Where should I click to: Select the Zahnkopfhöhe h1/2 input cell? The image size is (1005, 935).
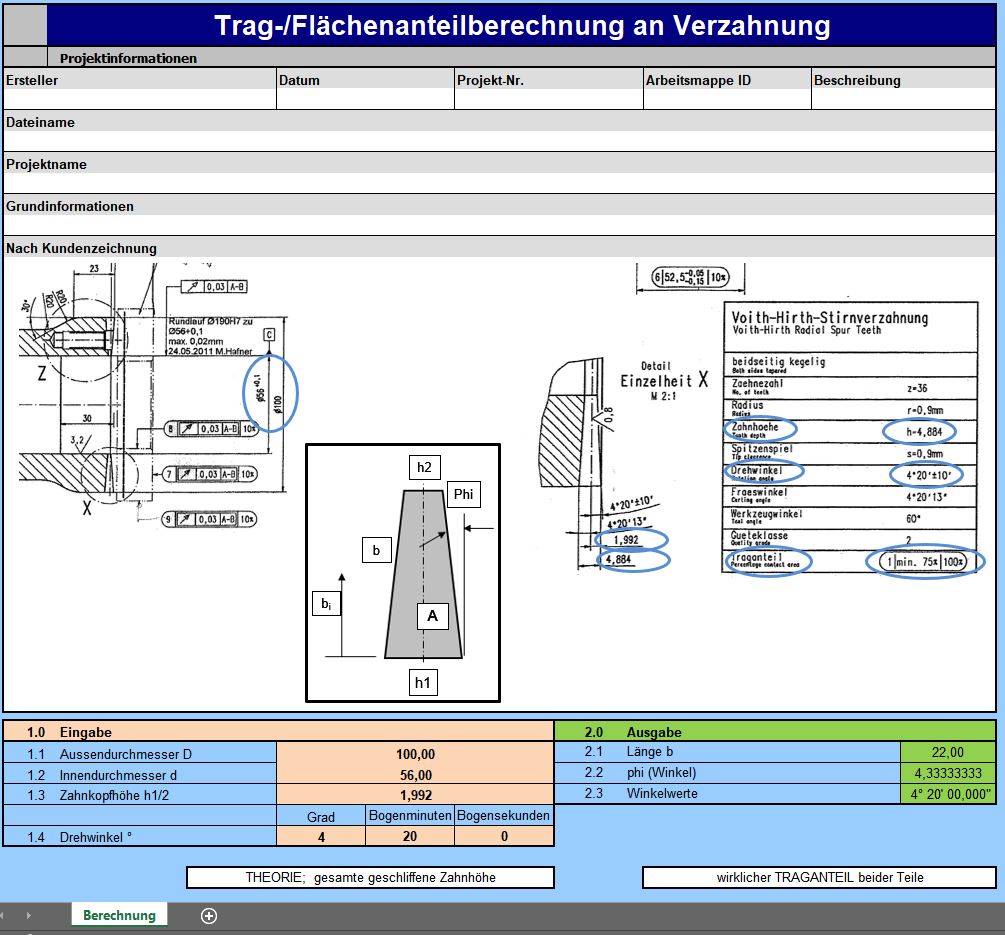tap(414, 795)
